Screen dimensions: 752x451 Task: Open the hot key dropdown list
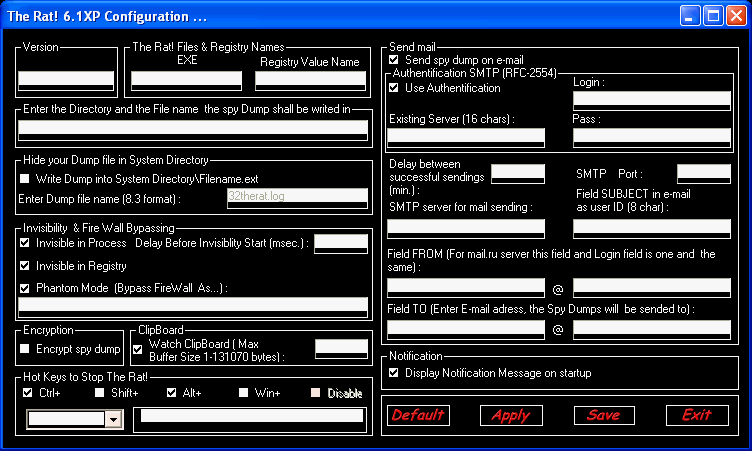pos(114,420)
